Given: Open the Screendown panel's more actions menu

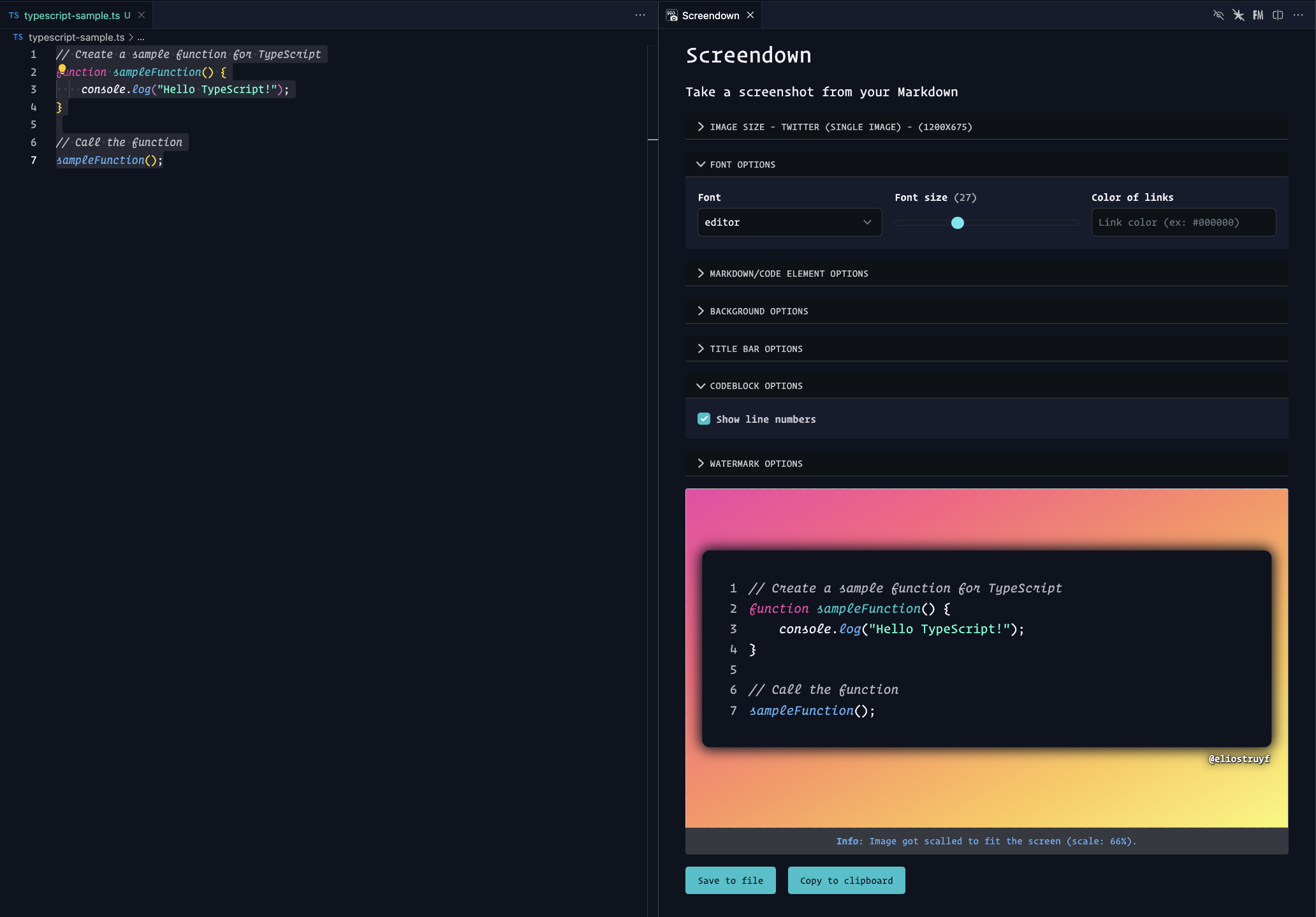Looking at the screenshot, I should [1298, 15].
